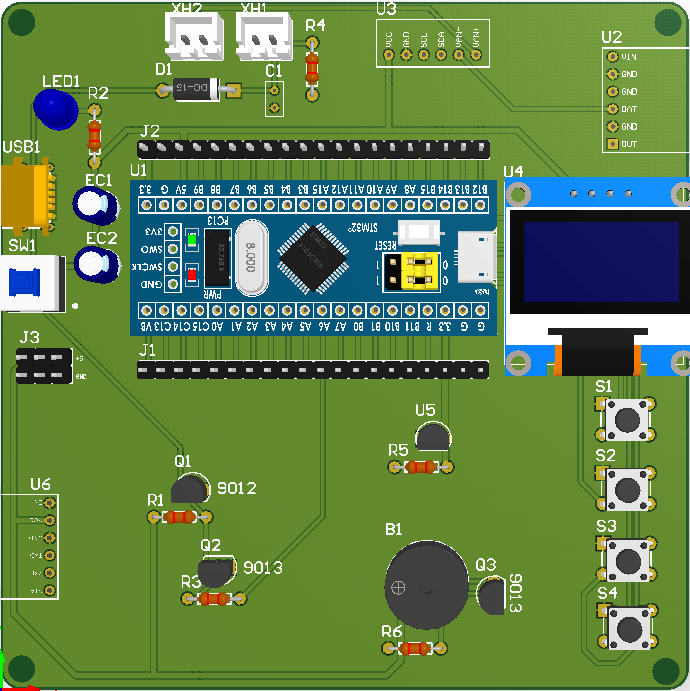This screenshot has width=690, height=691.
Task: Select the red PWR LED on U1
Action: point(192,275)
